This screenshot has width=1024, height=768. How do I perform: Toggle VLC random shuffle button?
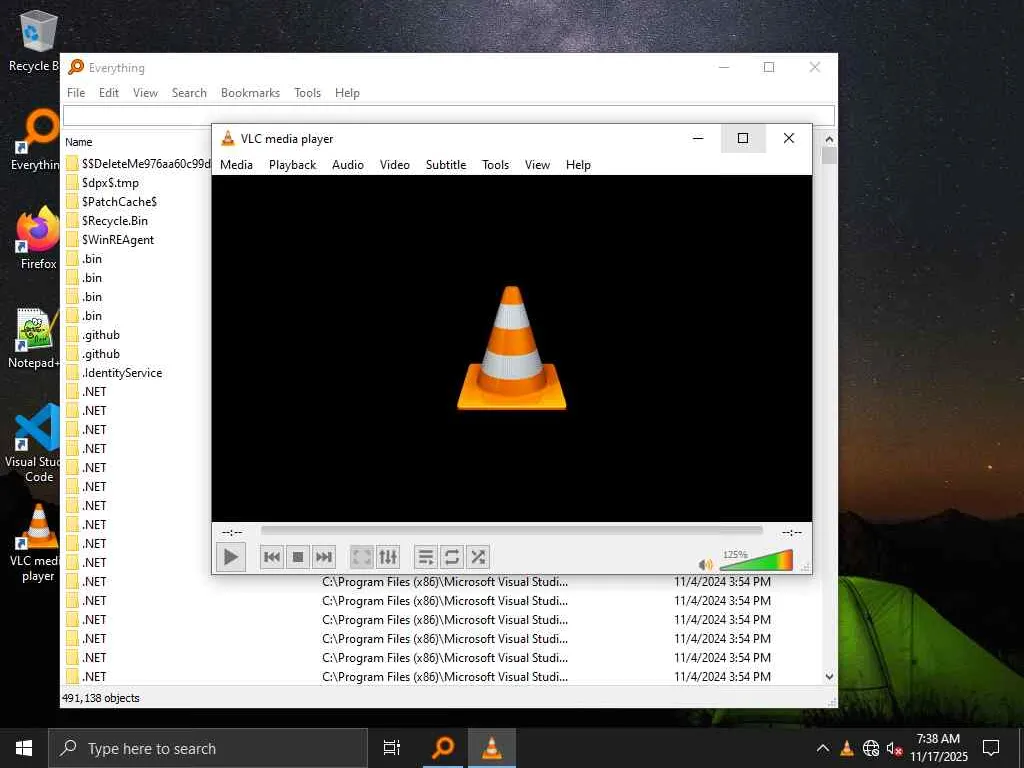[x=478, y=557]
